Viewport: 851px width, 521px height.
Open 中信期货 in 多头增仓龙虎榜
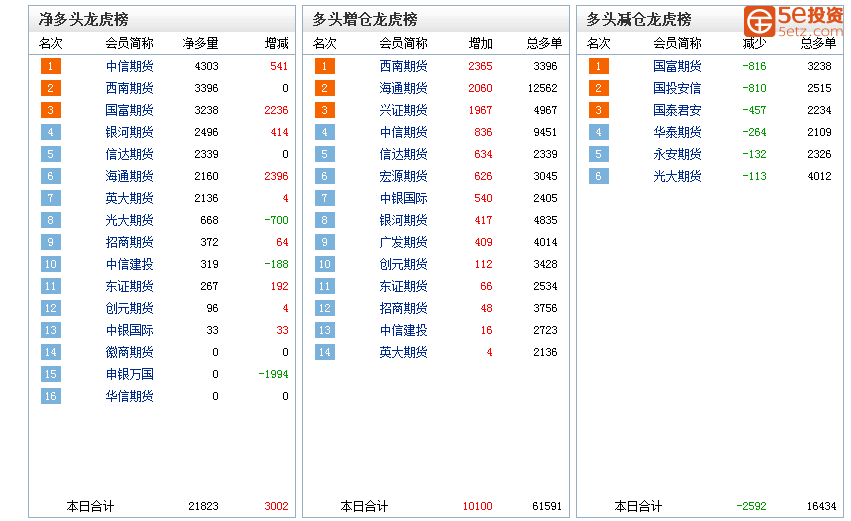(x=403, y=132)
